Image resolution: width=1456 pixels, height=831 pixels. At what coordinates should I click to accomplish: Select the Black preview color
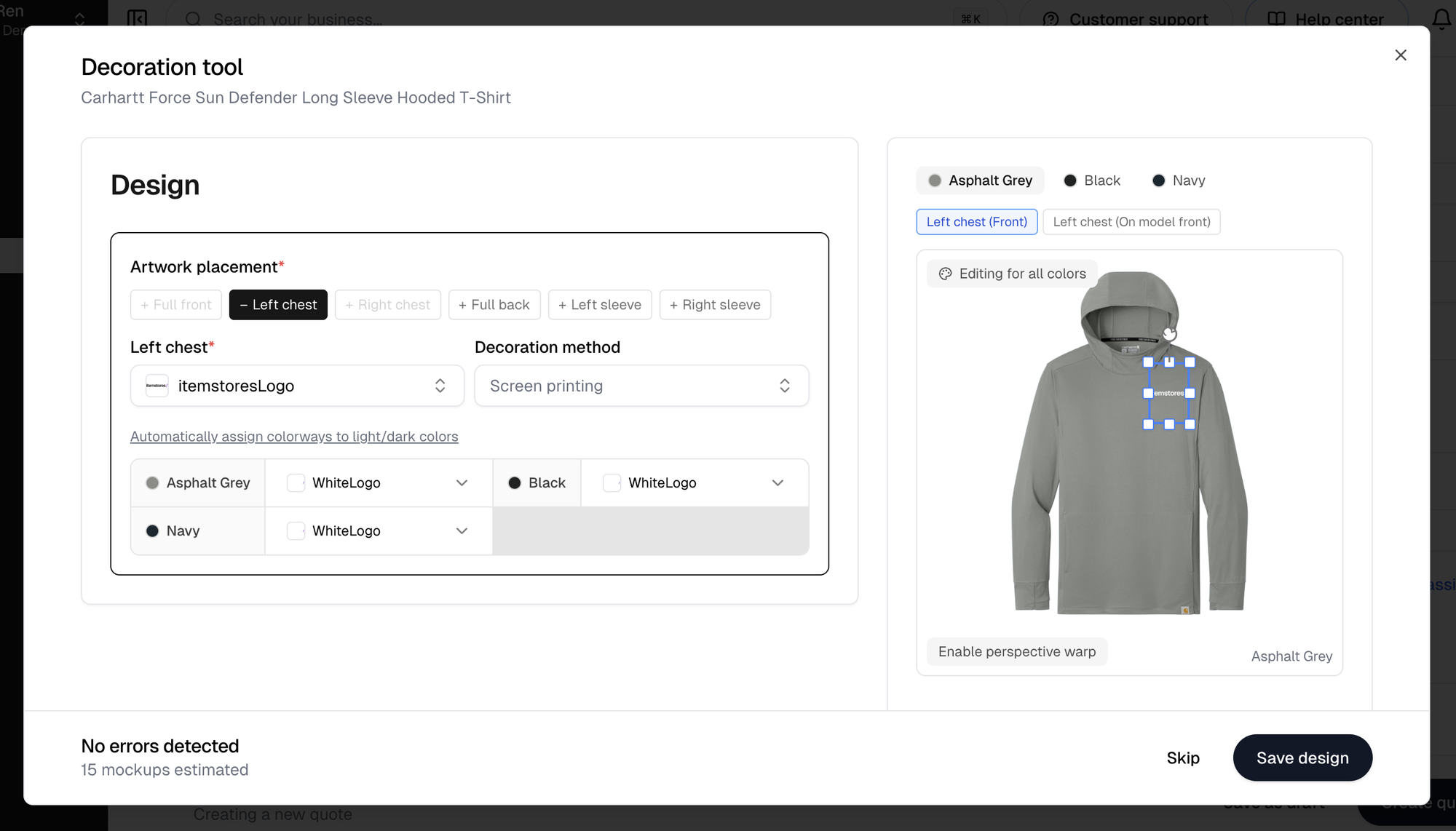tap(1092, 180)
